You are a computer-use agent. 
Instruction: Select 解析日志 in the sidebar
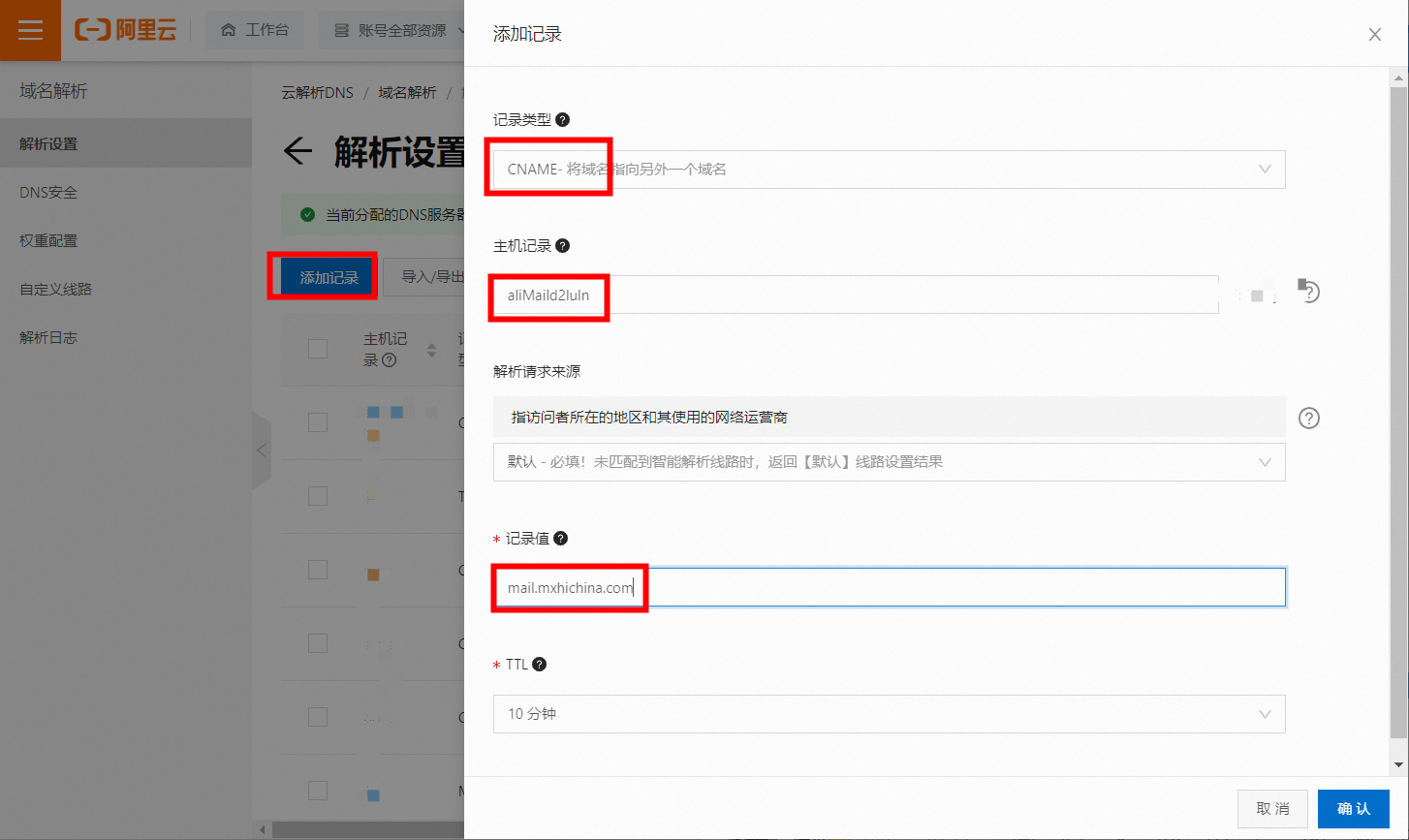coord(48,337)
